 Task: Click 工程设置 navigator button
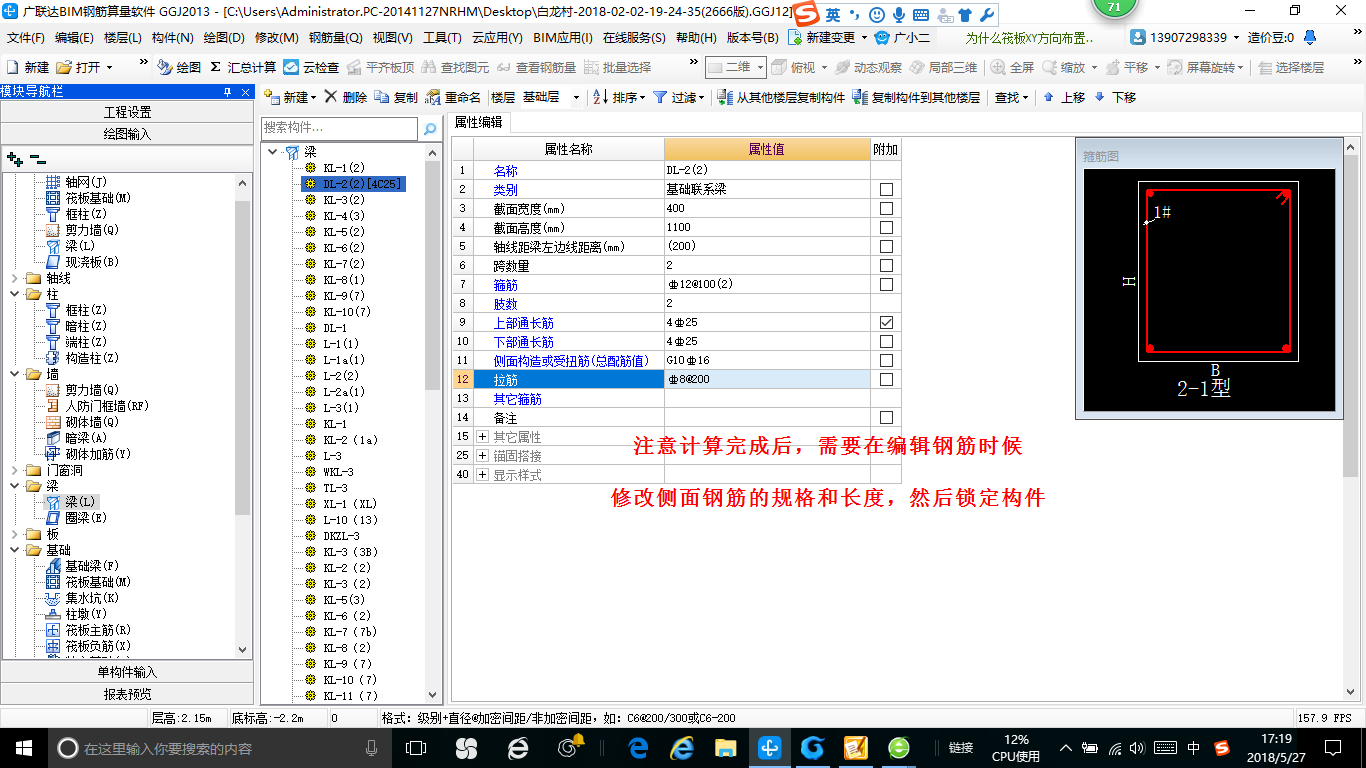[x=127, y=112]
